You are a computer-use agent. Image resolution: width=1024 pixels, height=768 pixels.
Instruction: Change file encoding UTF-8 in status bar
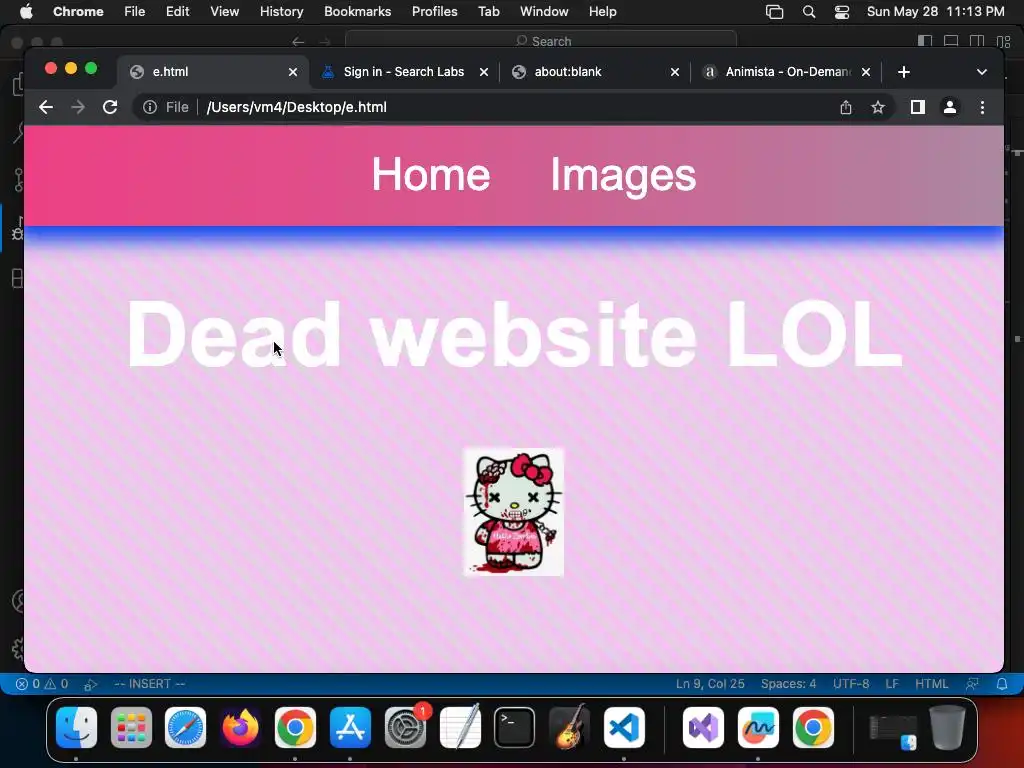(x=851, y=684)
